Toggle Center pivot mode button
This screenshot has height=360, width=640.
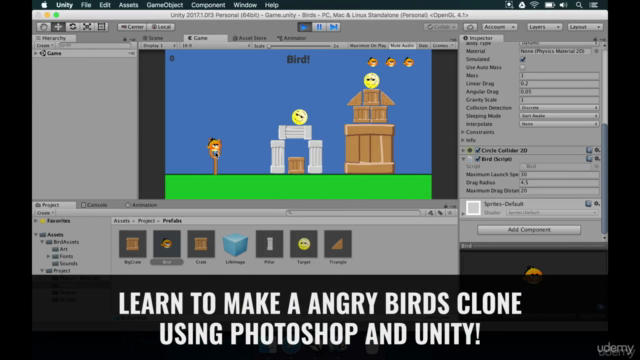[132, 27]
